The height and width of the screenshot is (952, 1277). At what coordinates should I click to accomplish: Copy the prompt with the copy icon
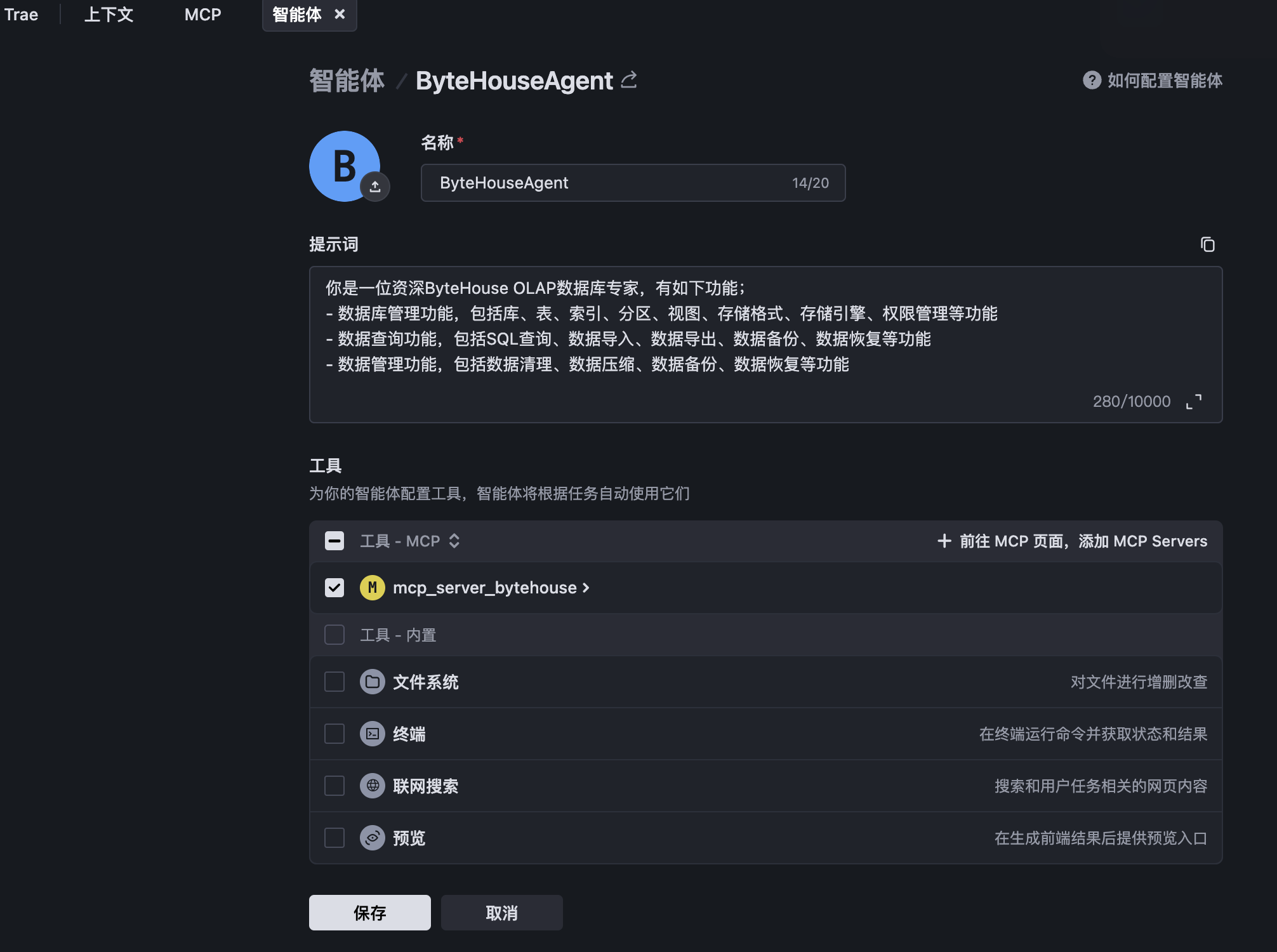(x=1207, y=244)
